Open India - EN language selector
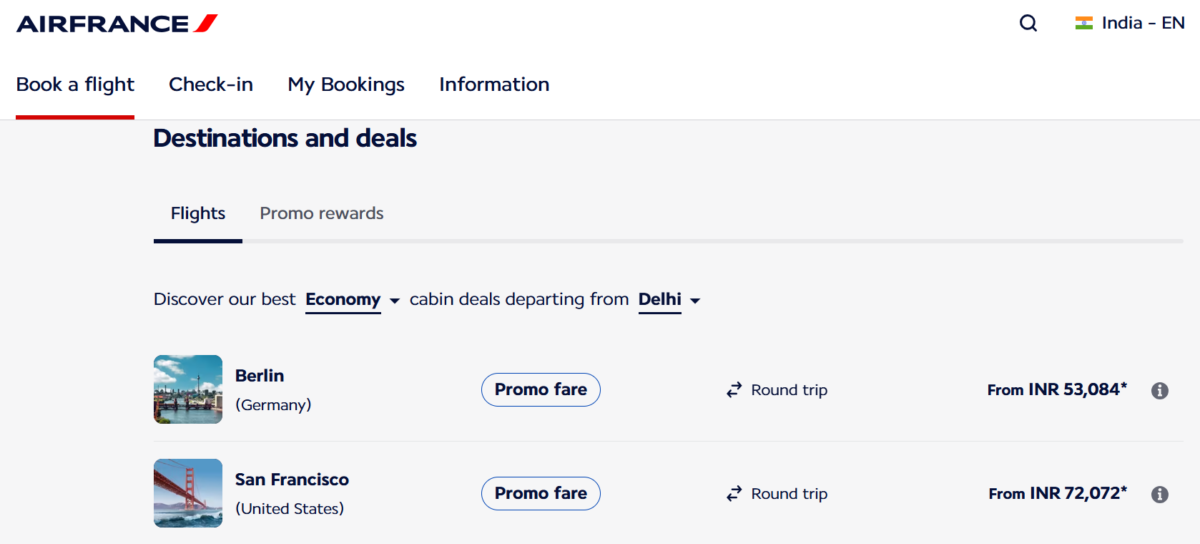The width and height of the screenshot is (1200, 544). pos(1142,23)
